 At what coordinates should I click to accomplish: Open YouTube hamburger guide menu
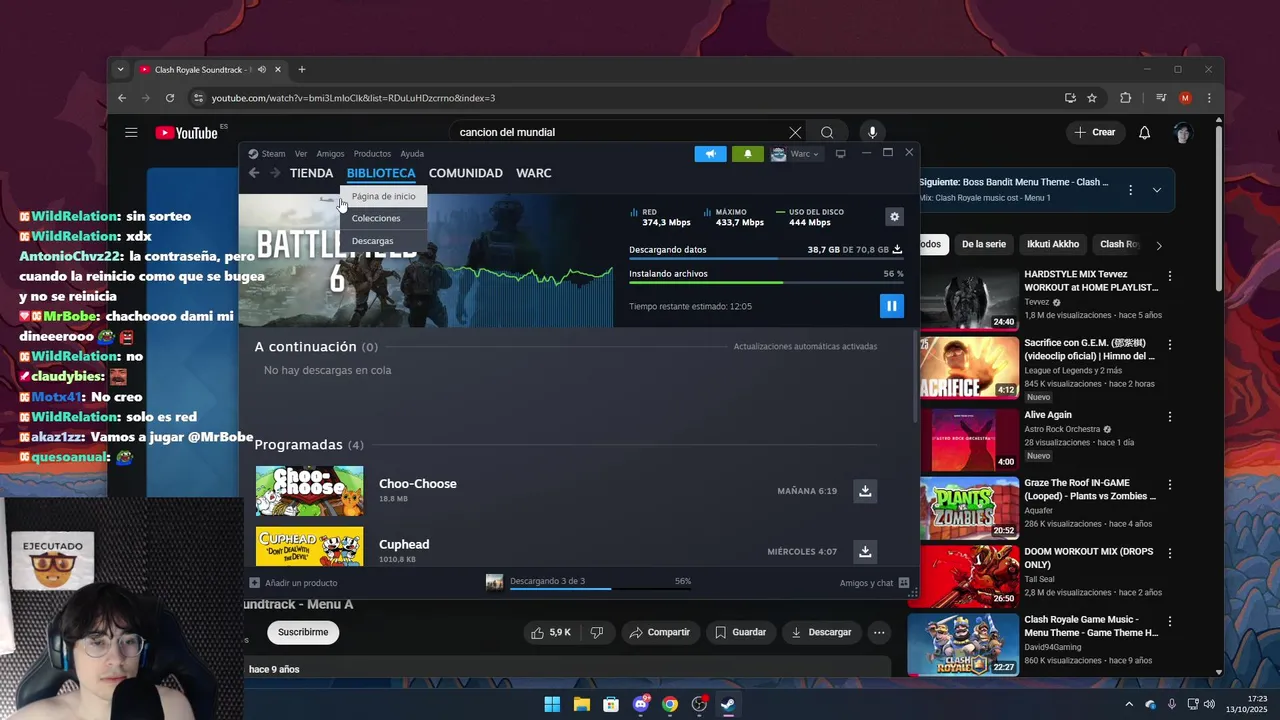pyautogui.click(x=131, y=132)
